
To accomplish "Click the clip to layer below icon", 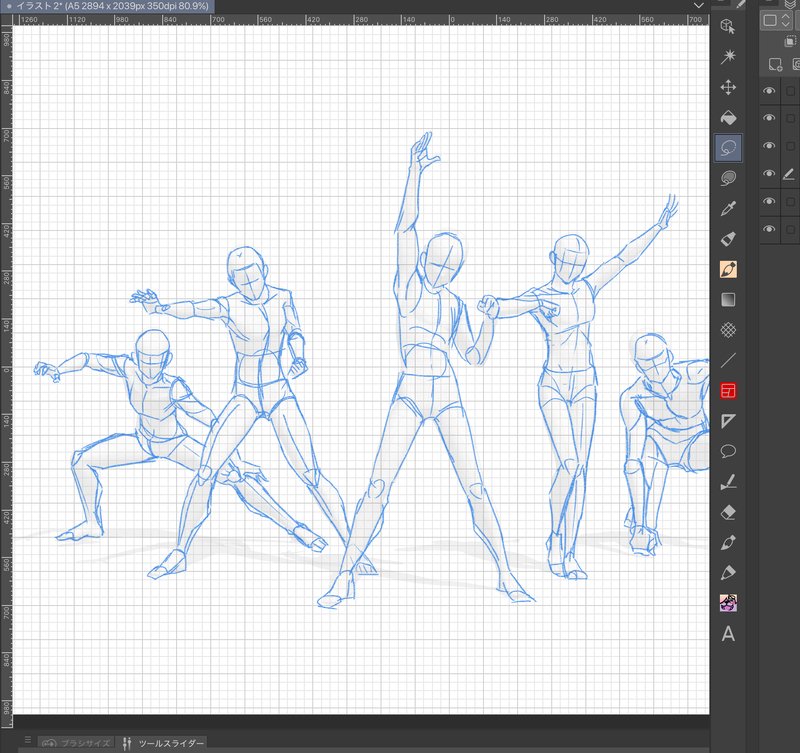I will [x=790, y=41].
